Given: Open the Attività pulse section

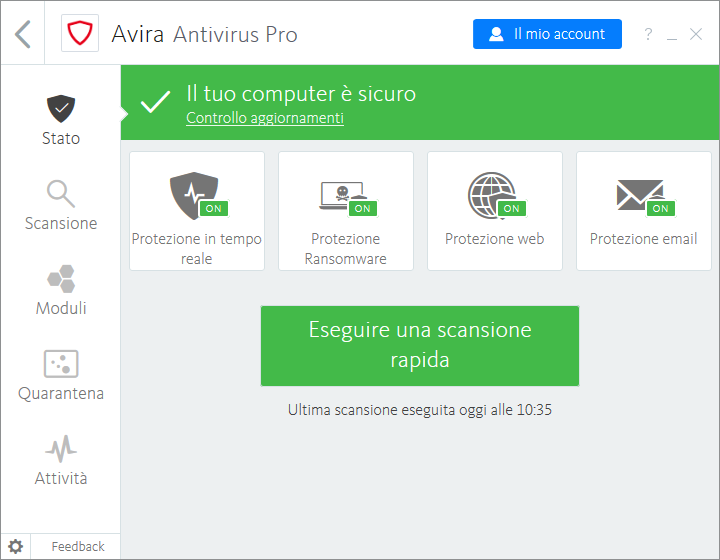Looking at the screenshot, I should pyautogui.click(x=61, y=460).
